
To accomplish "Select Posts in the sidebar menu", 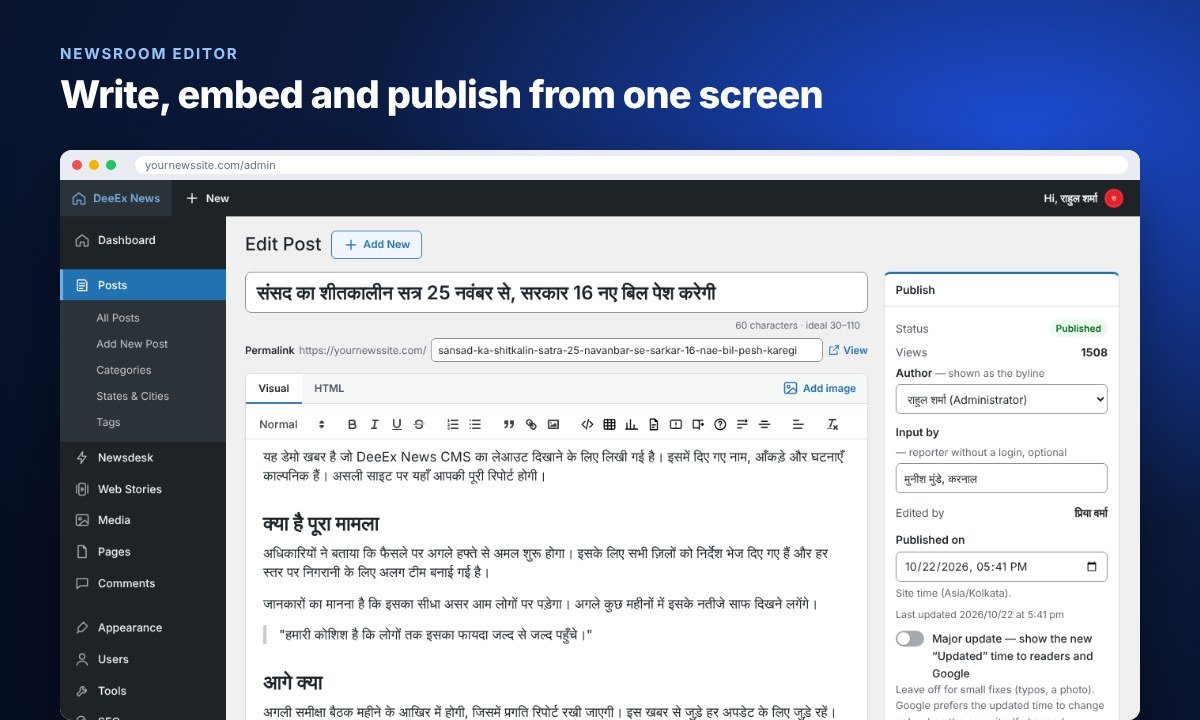I will click(x=143, y=285).
